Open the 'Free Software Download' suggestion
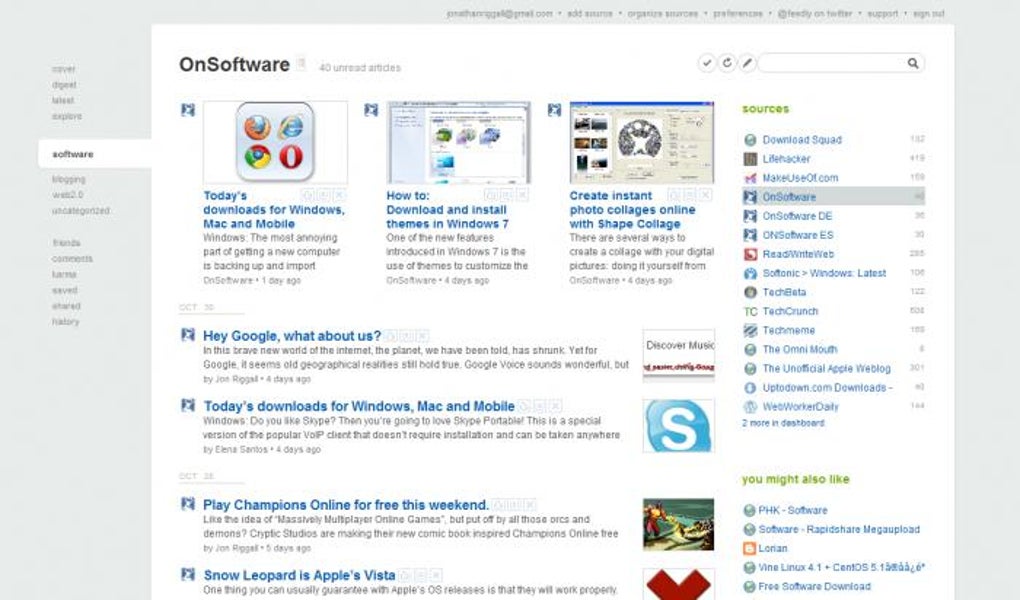 814,586
